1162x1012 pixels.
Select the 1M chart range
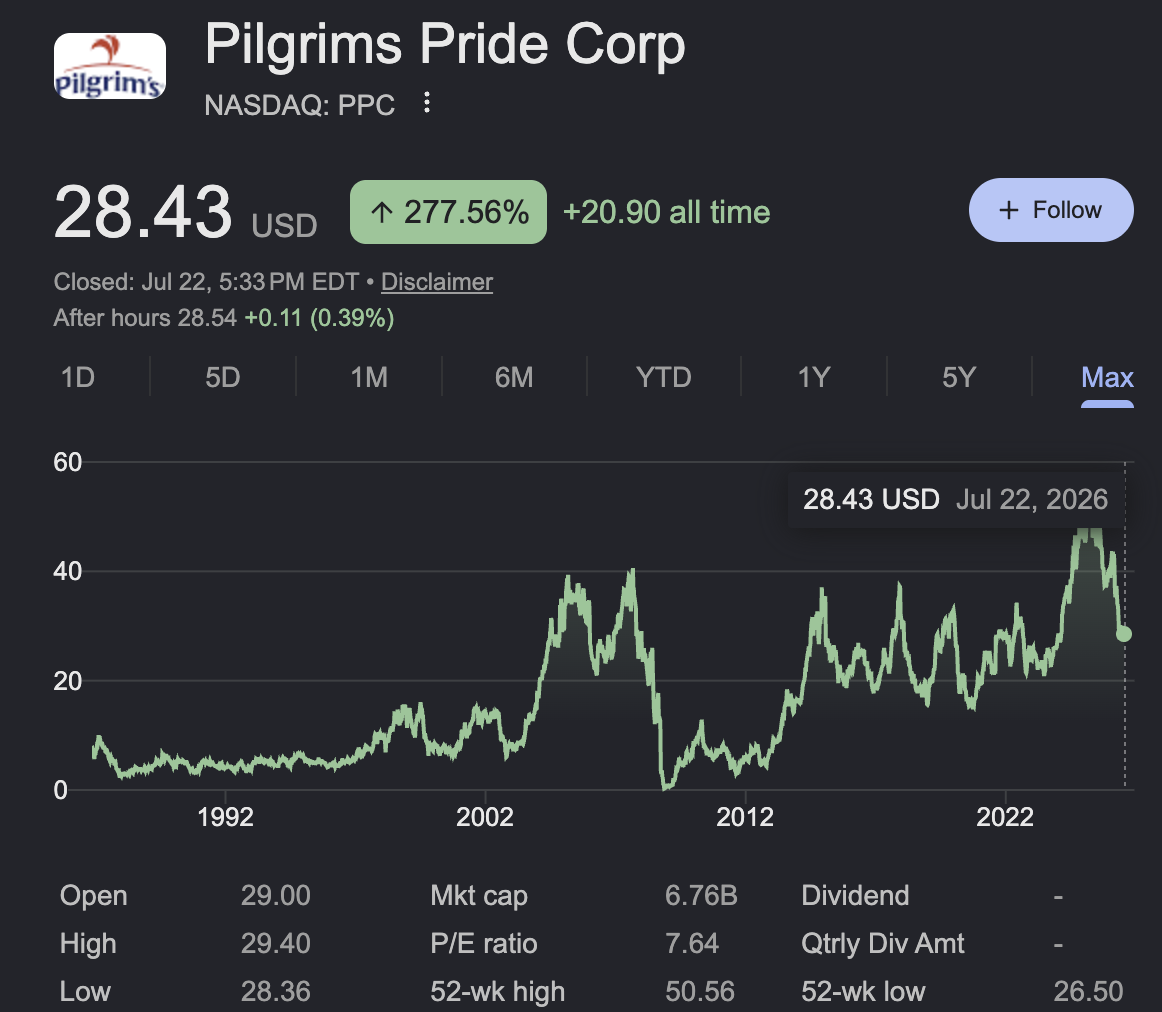pyautogui.click(x=369, y=377)
